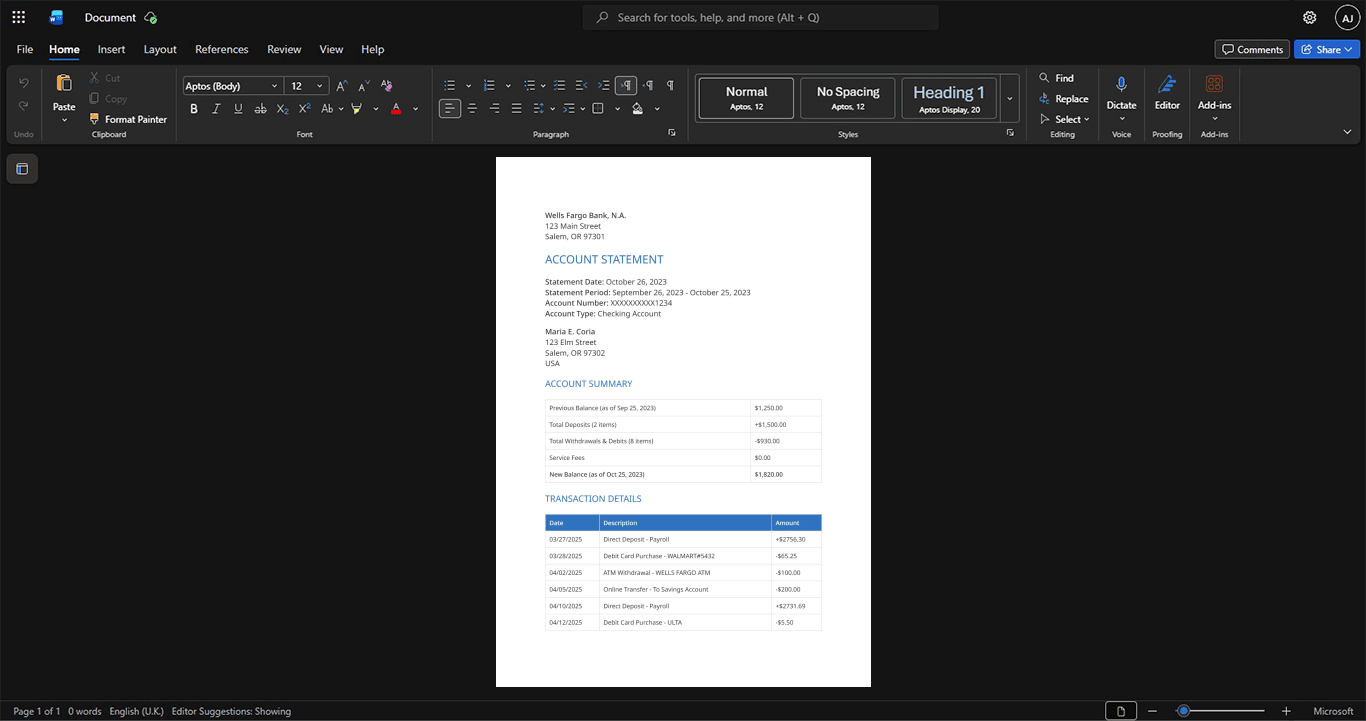Clear all text formatting
Viewport: 1366px width, 721px height.
387,86
